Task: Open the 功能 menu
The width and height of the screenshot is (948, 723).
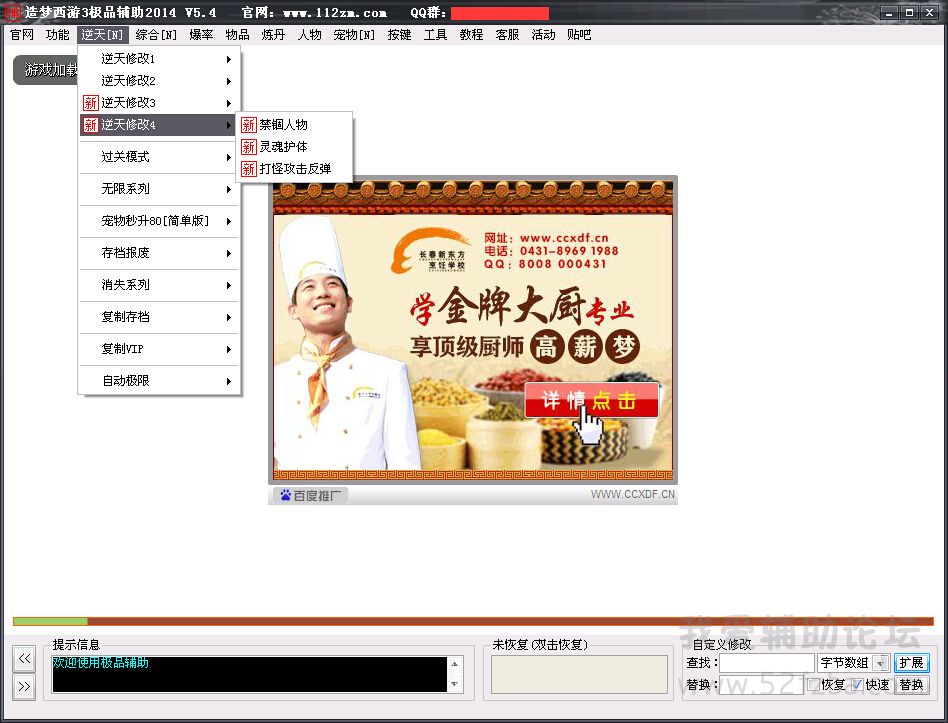Action: point(57,35)
